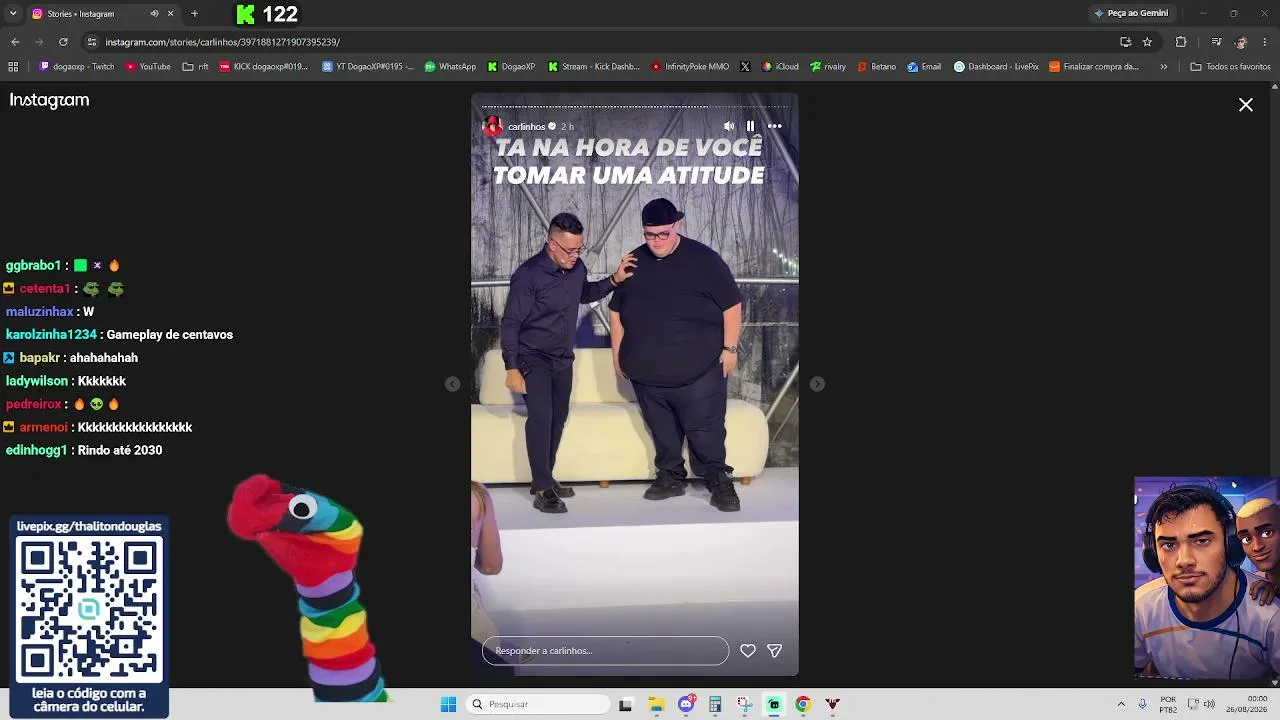Open the Chrome profile avatar
Viewport: 1280px width, 720px height.
click(1241, 42)
